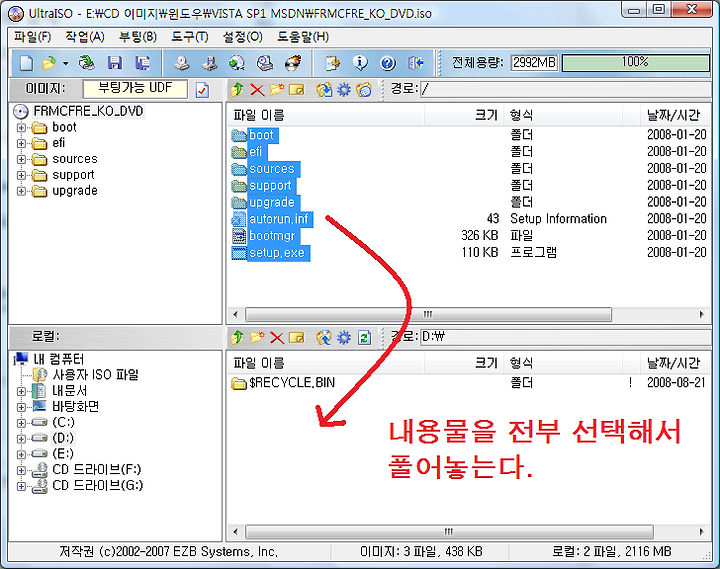This screenshot has width=720, height=569.
Task: Select 바탕화면 in local tree
Action: click(75, 406)
